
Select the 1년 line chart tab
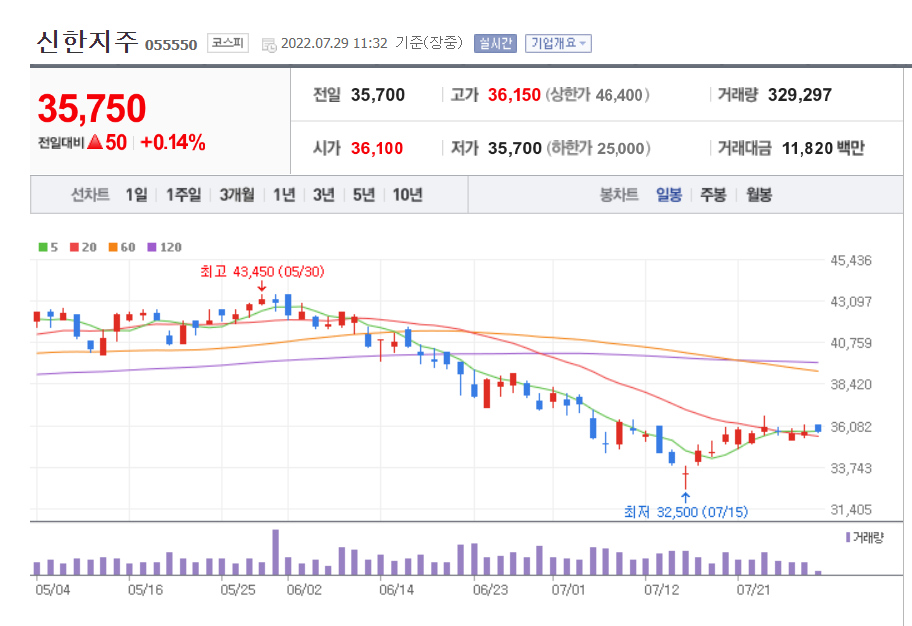[284, 195]
